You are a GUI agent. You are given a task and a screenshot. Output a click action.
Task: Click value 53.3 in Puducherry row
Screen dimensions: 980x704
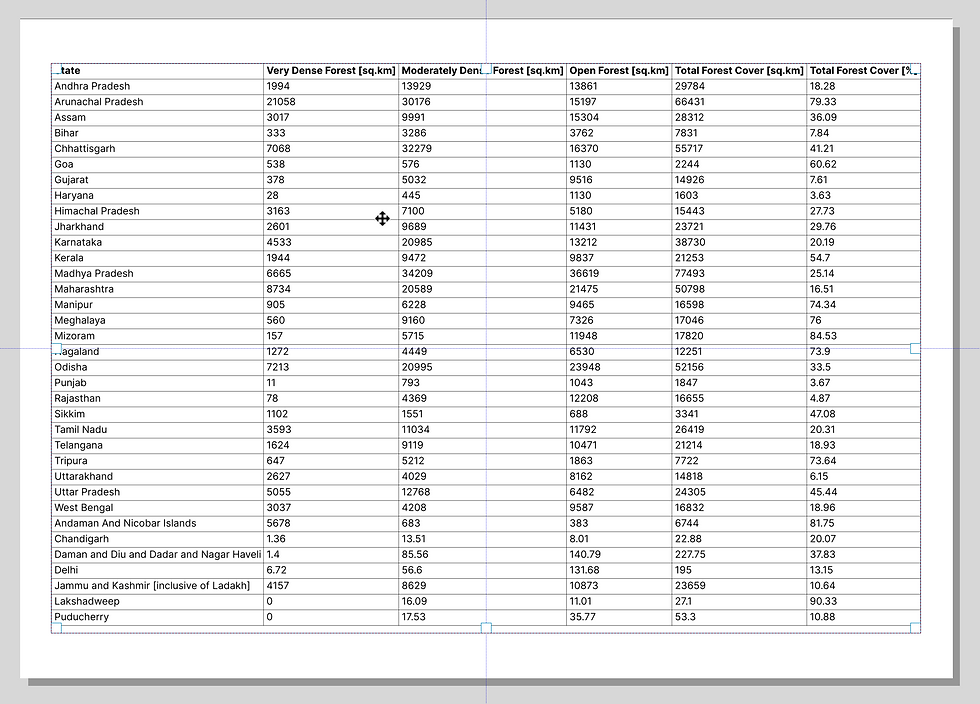(685, 617)
